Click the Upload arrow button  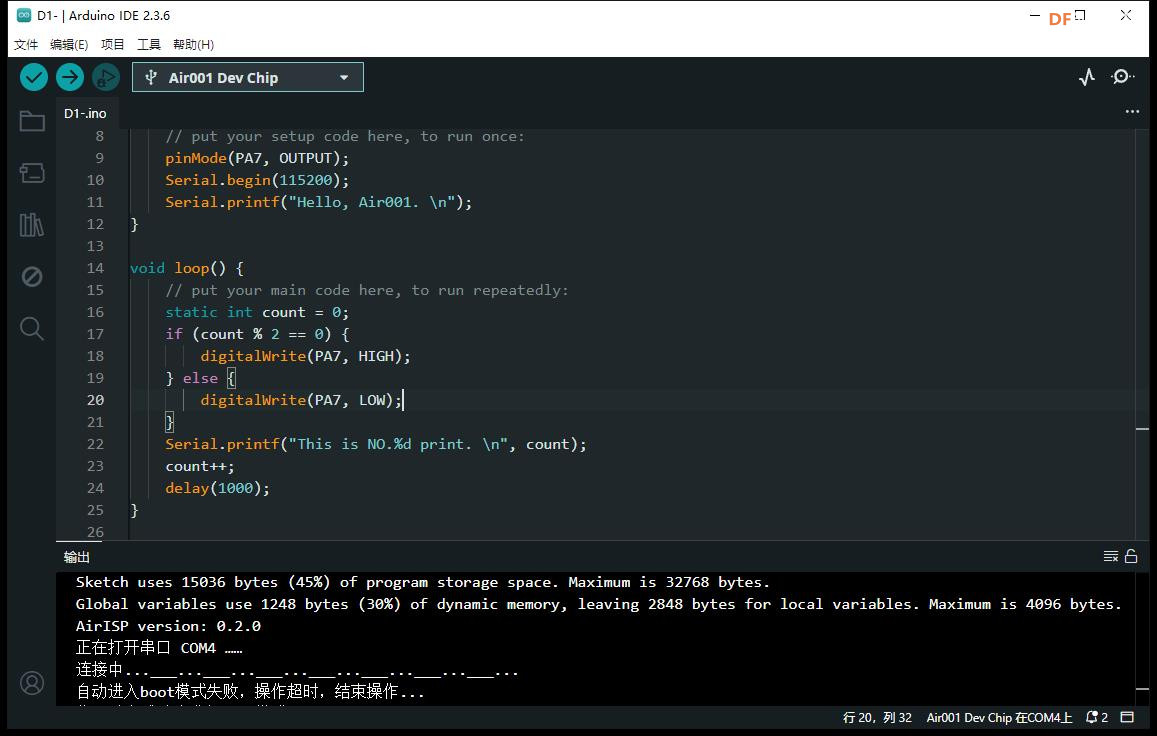click(x=70, y=77)
